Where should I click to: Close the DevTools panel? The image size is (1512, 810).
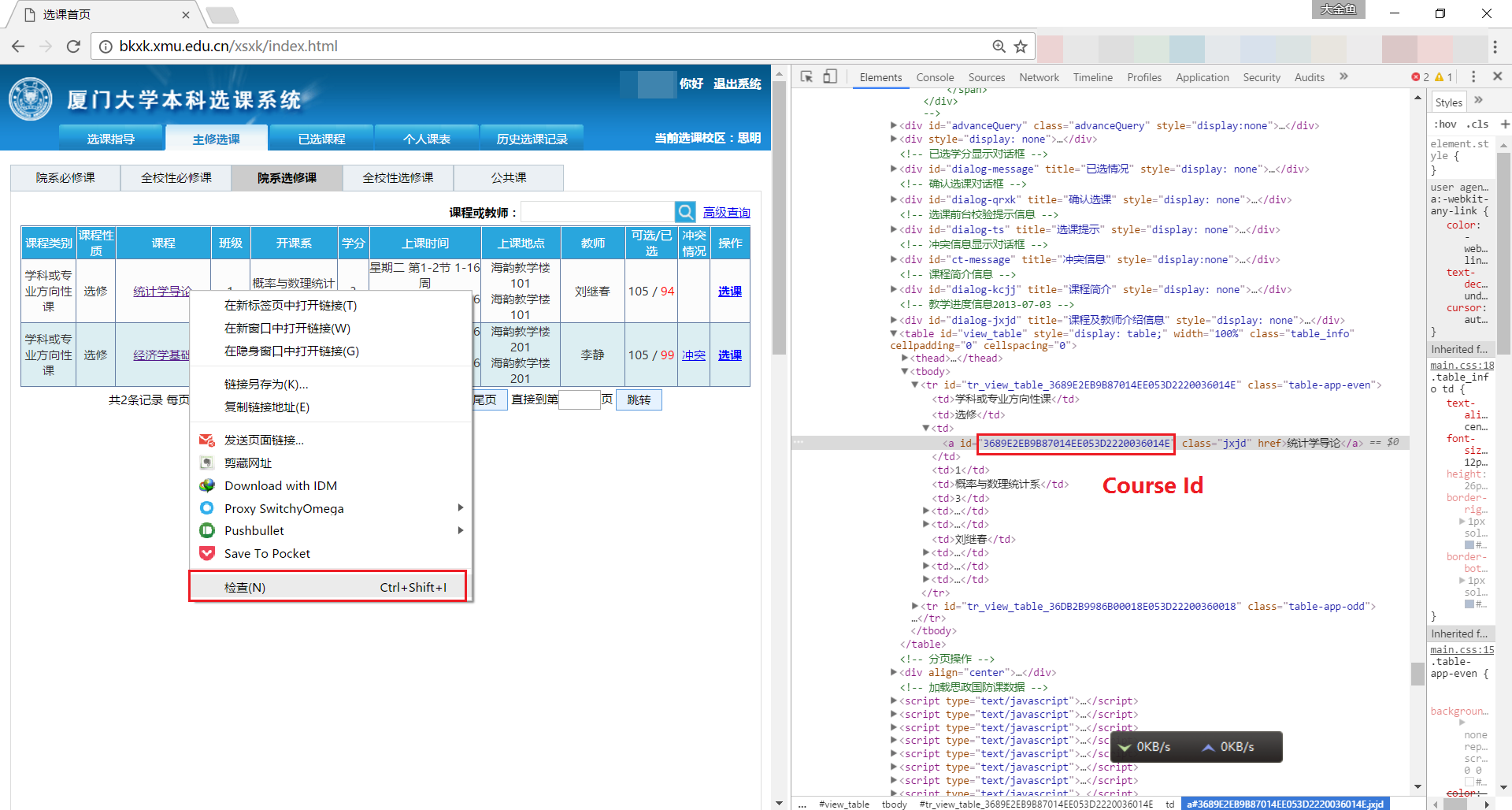tap(1497, 76)
